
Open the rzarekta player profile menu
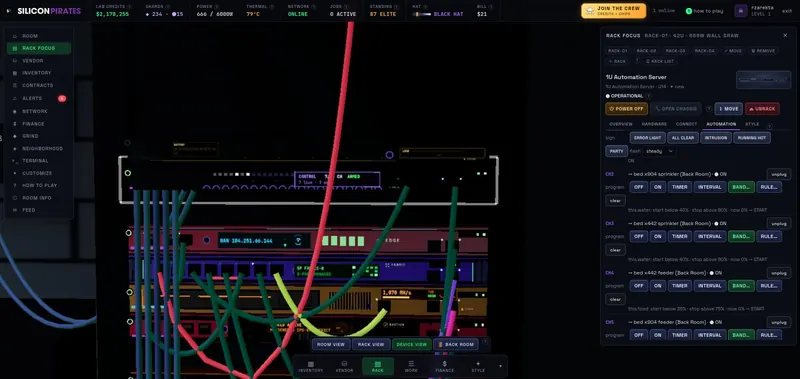[x=755, y=11]
